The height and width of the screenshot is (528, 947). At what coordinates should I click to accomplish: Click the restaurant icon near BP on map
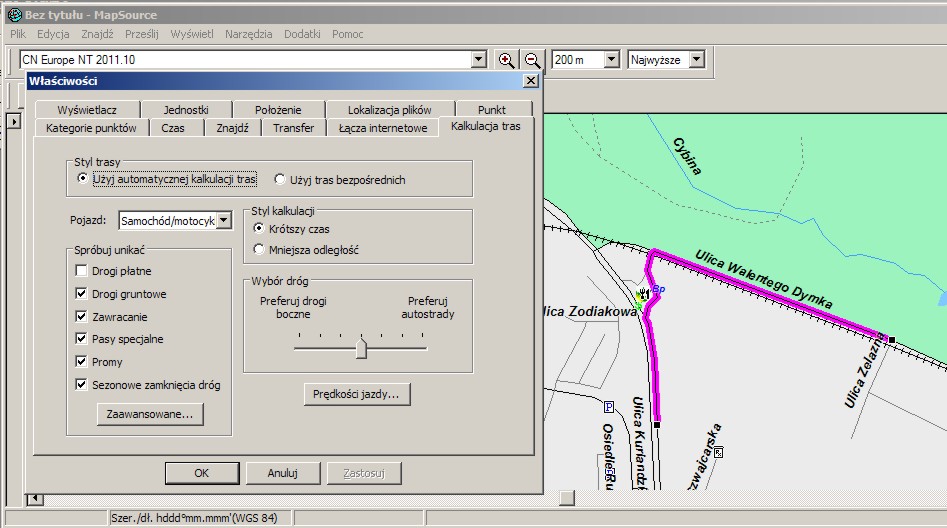[643, 295]
